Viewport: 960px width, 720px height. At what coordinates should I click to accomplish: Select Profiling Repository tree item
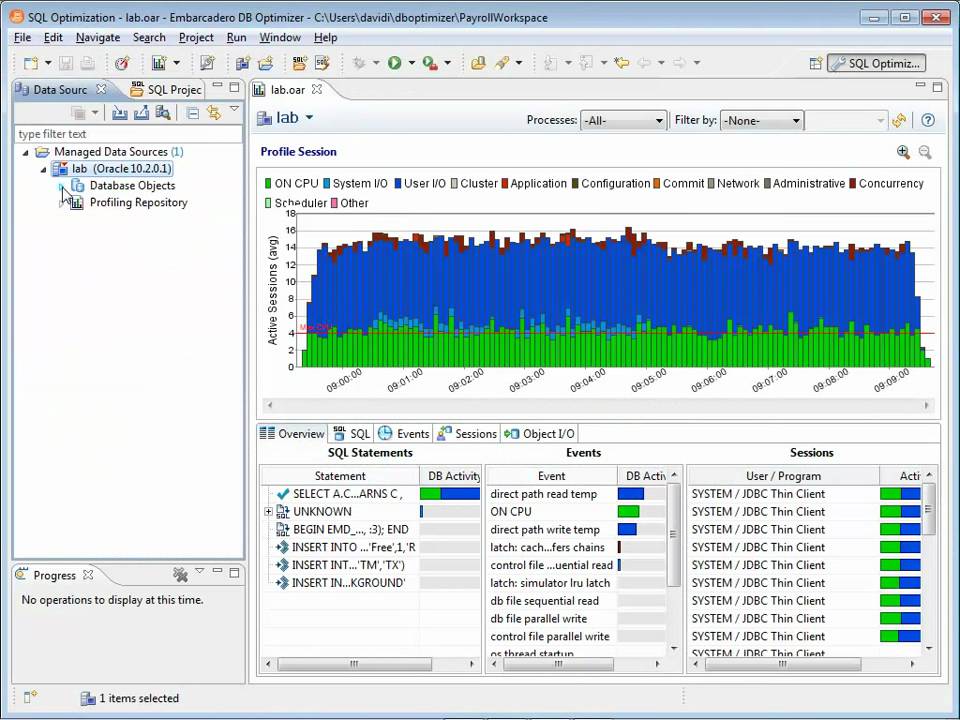coord(138,203)
